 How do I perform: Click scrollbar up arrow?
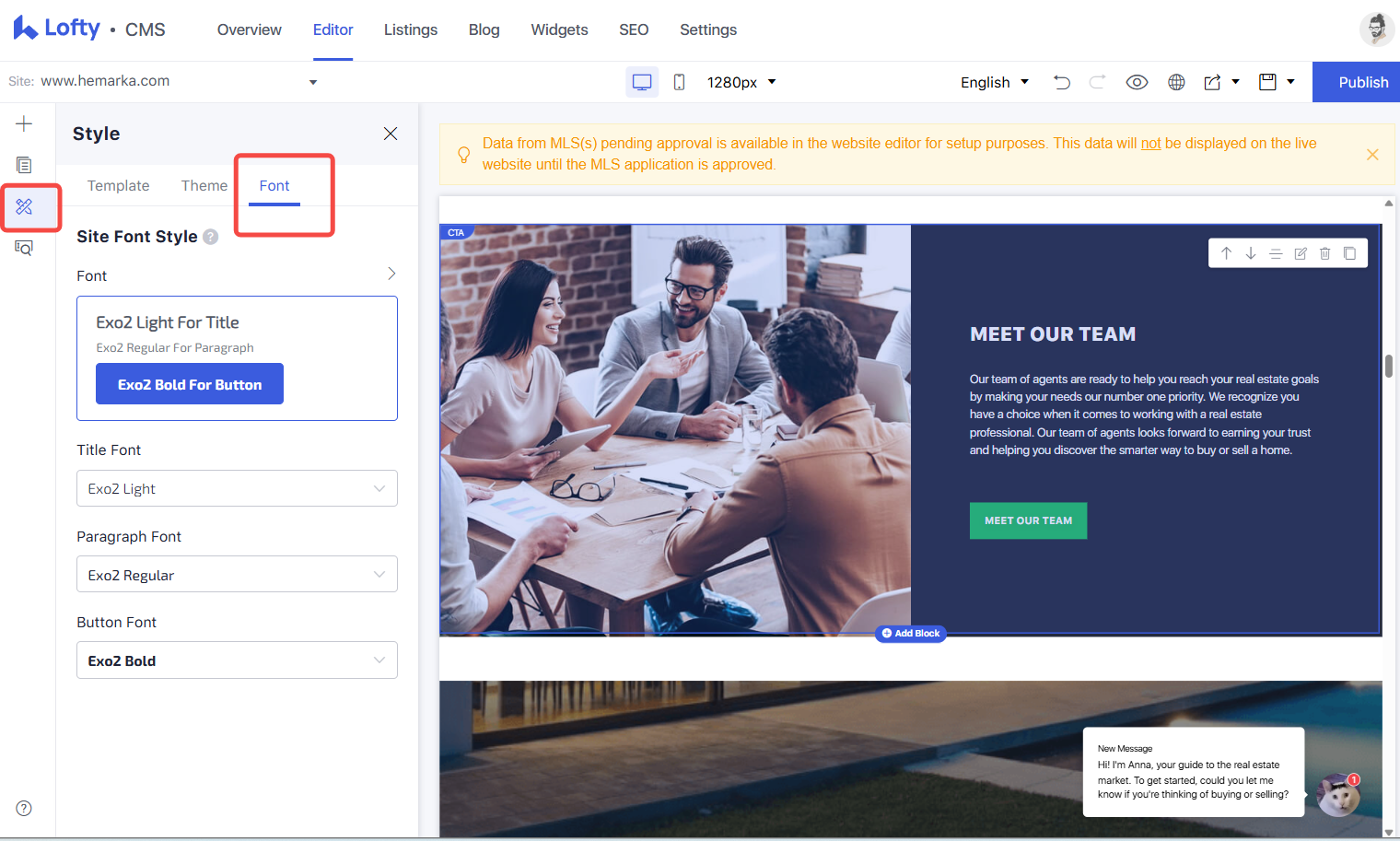pos(1389,203)
